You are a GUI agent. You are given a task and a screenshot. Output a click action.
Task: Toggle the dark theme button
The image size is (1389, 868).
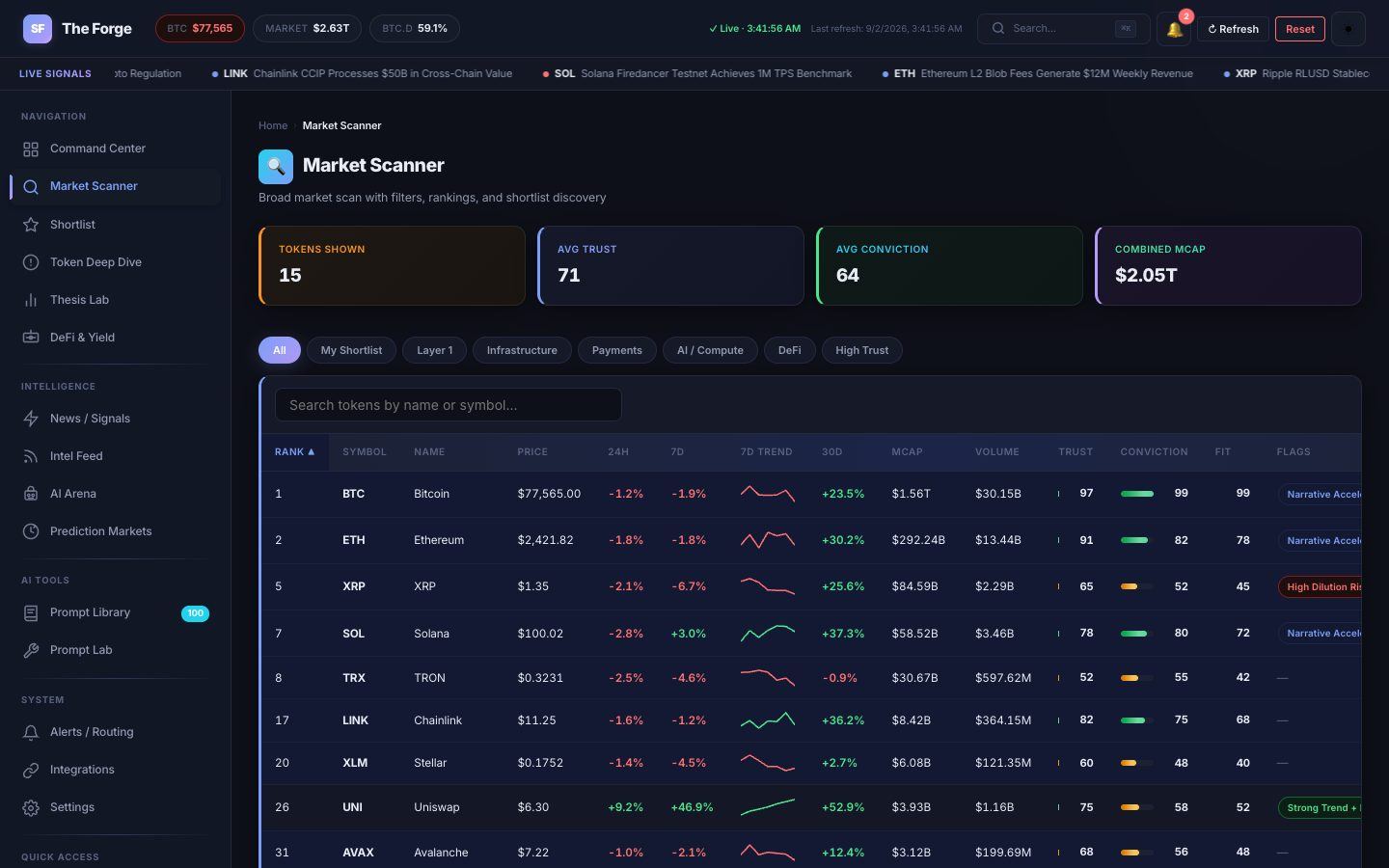tap(1348, 29)
